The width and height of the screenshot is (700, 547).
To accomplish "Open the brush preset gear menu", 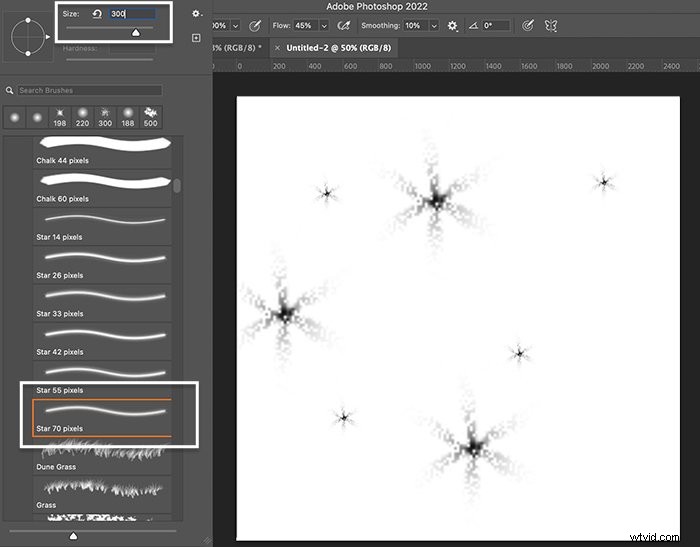I will point(196,14).
